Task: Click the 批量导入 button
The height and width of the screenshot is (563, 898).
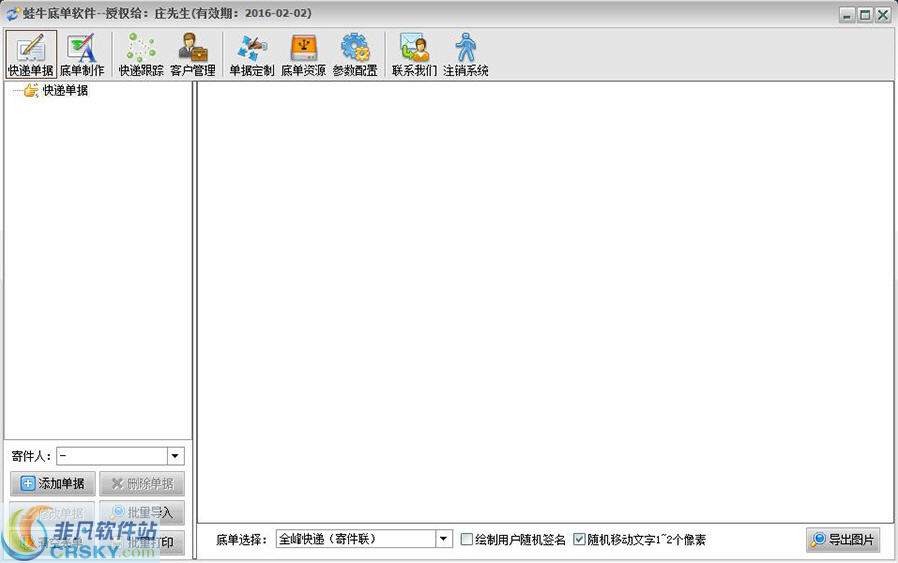Action: click(142, 513)
